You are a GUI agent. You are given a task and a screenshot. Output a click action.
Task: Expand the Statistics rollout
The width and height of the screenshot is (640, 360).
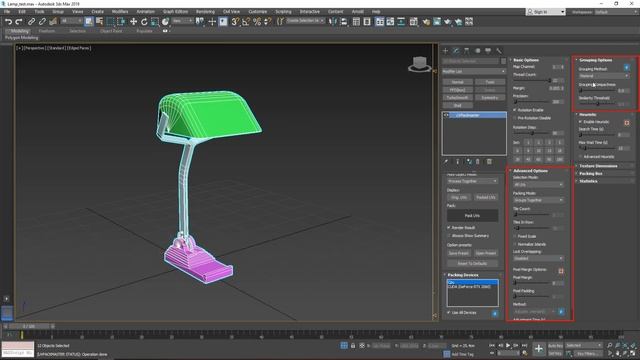click(x=588, y=181)
